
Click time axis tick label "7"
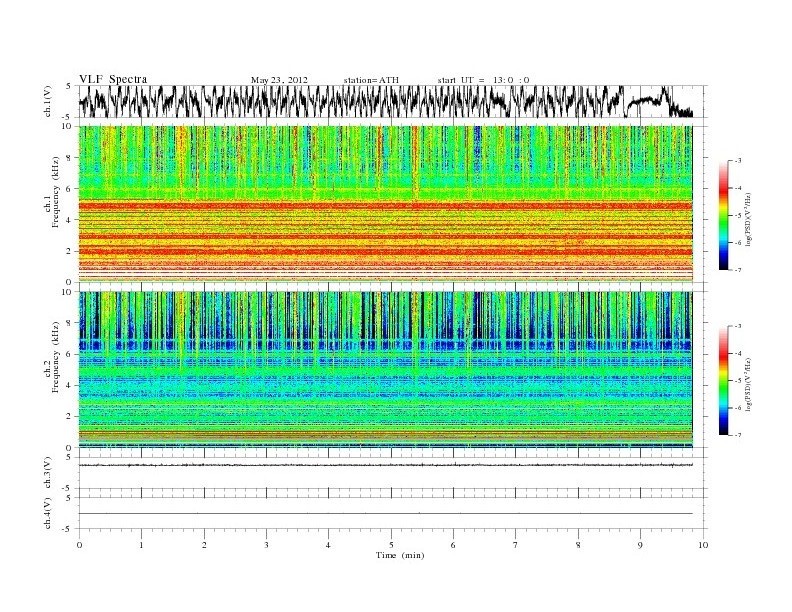click(516, 545)
